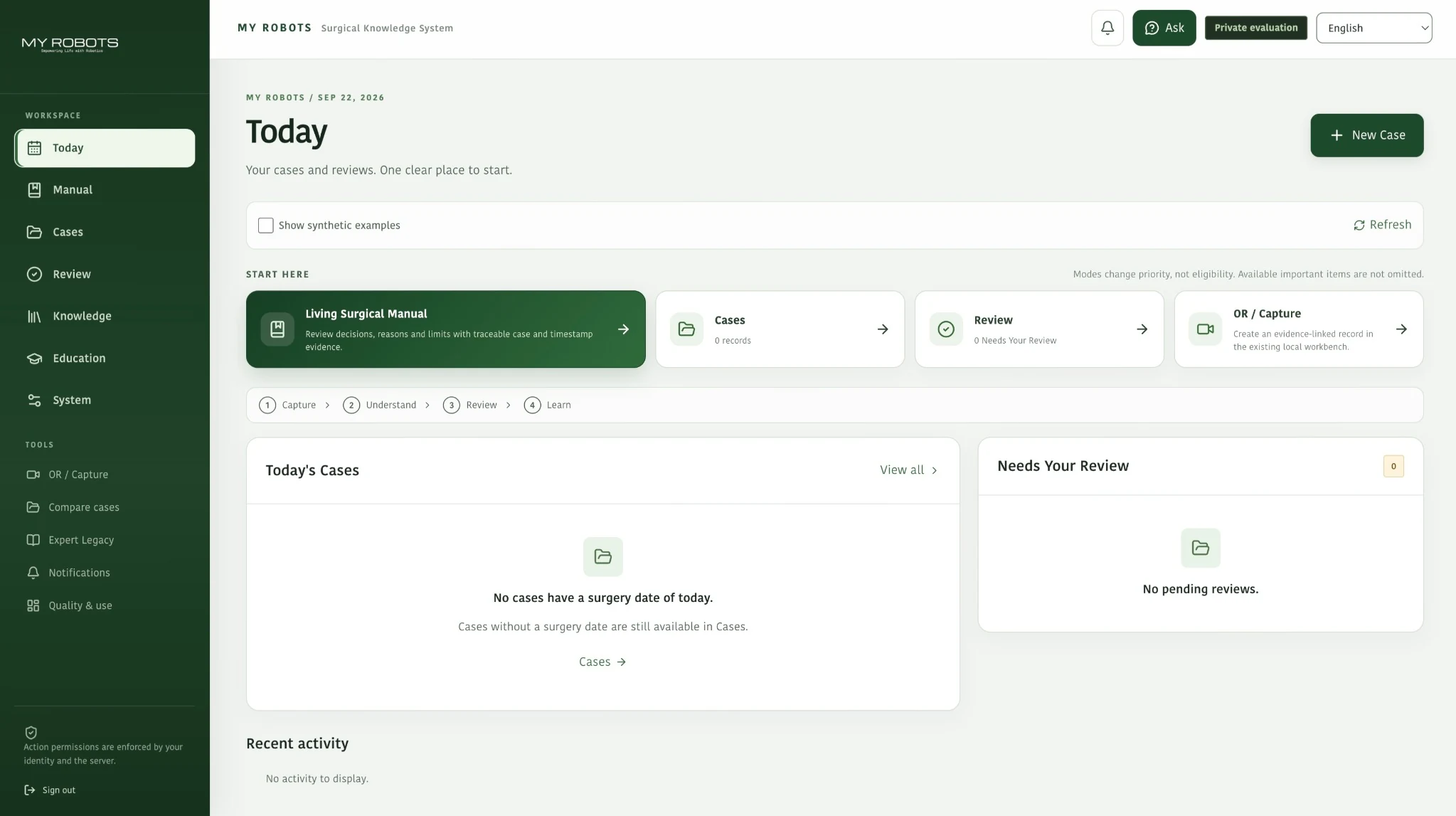Select the Learn step 4
Screen dimensions: 1456x816
(548, 405)
